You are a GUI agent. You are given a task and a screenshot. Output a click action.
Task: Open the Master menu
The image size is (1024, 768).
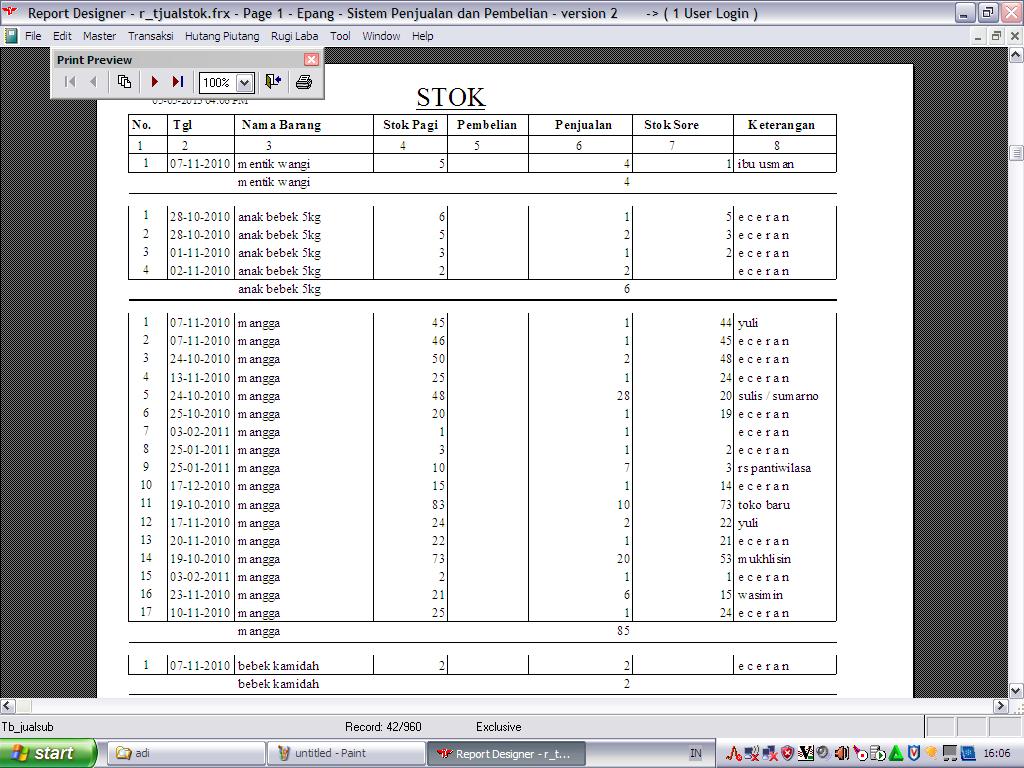coord(99,36)
